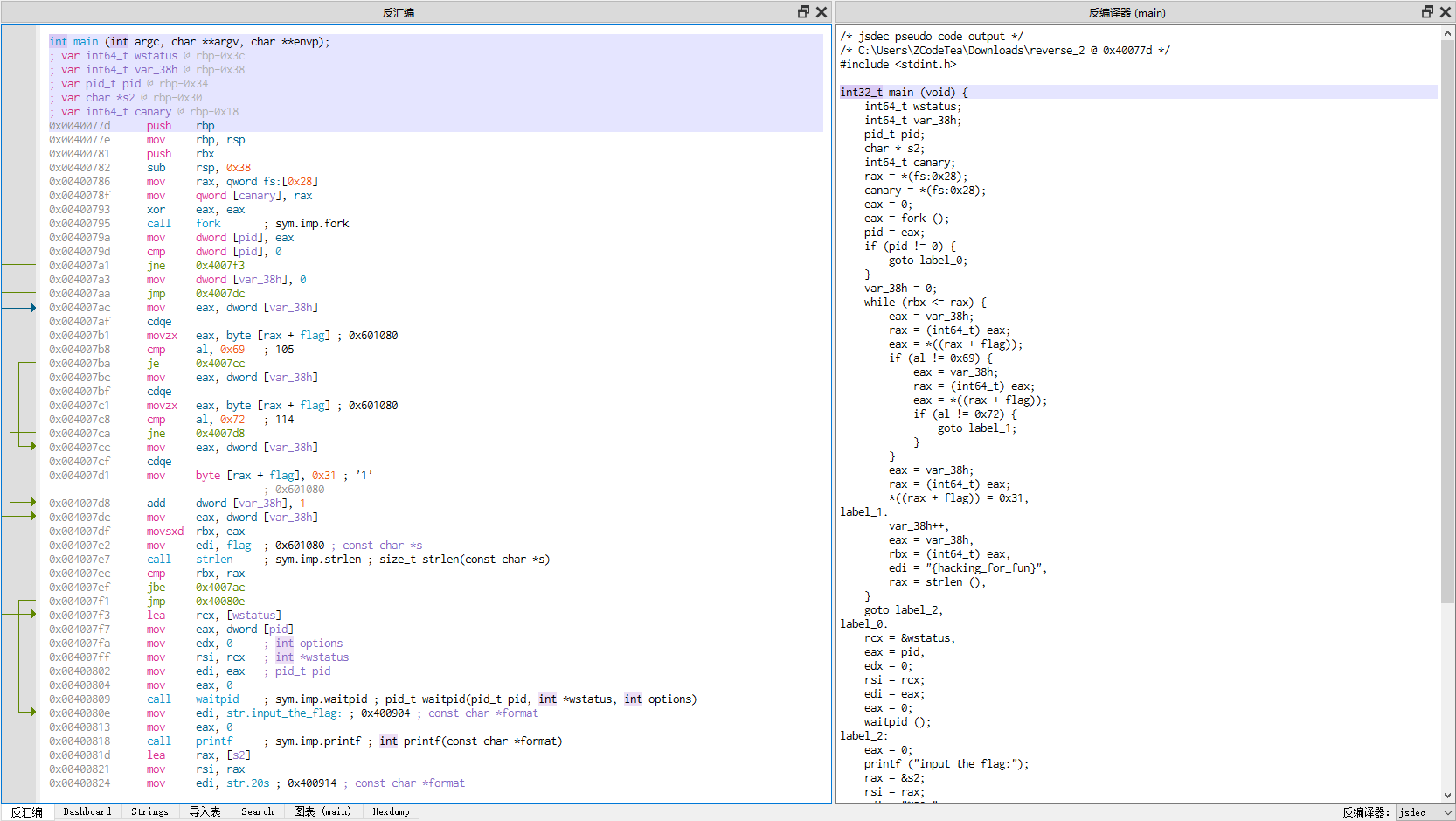Click the printf ("input the flag:") decompiler line
Screen dimensions: 1456x821
pyautogui.click(x=946, y=764)
